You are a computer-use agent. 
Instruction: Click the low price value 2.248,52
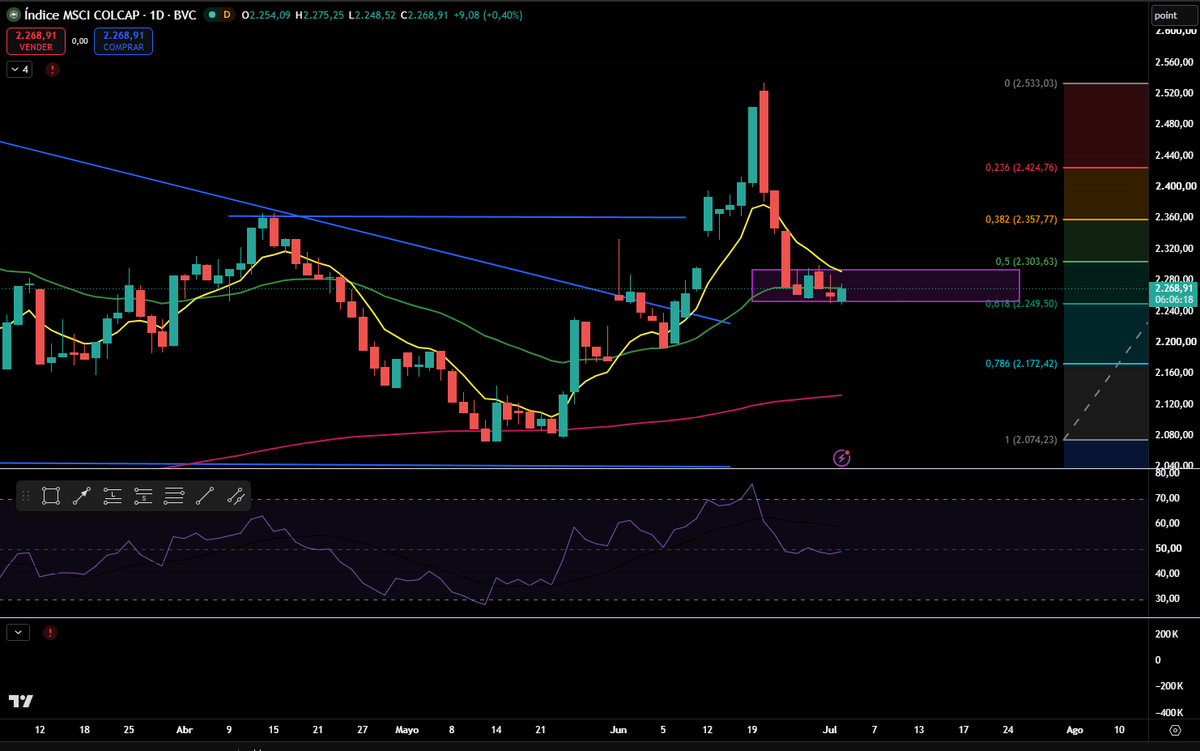[x=374, y=14]
